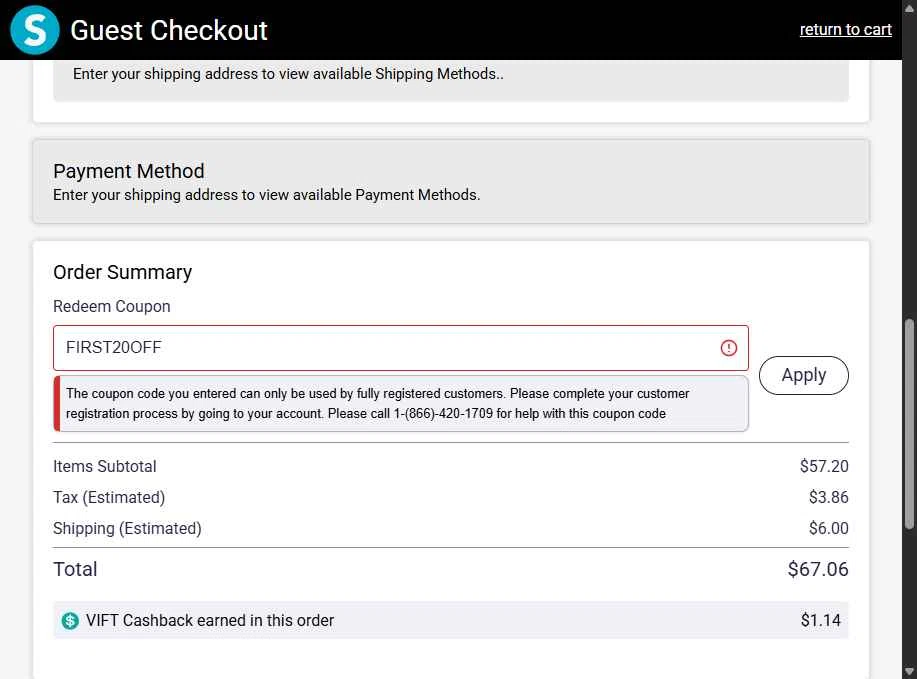Click the Items Subtotal amount $57.20
Screen dimensions: 917x679
click(824, 466)
